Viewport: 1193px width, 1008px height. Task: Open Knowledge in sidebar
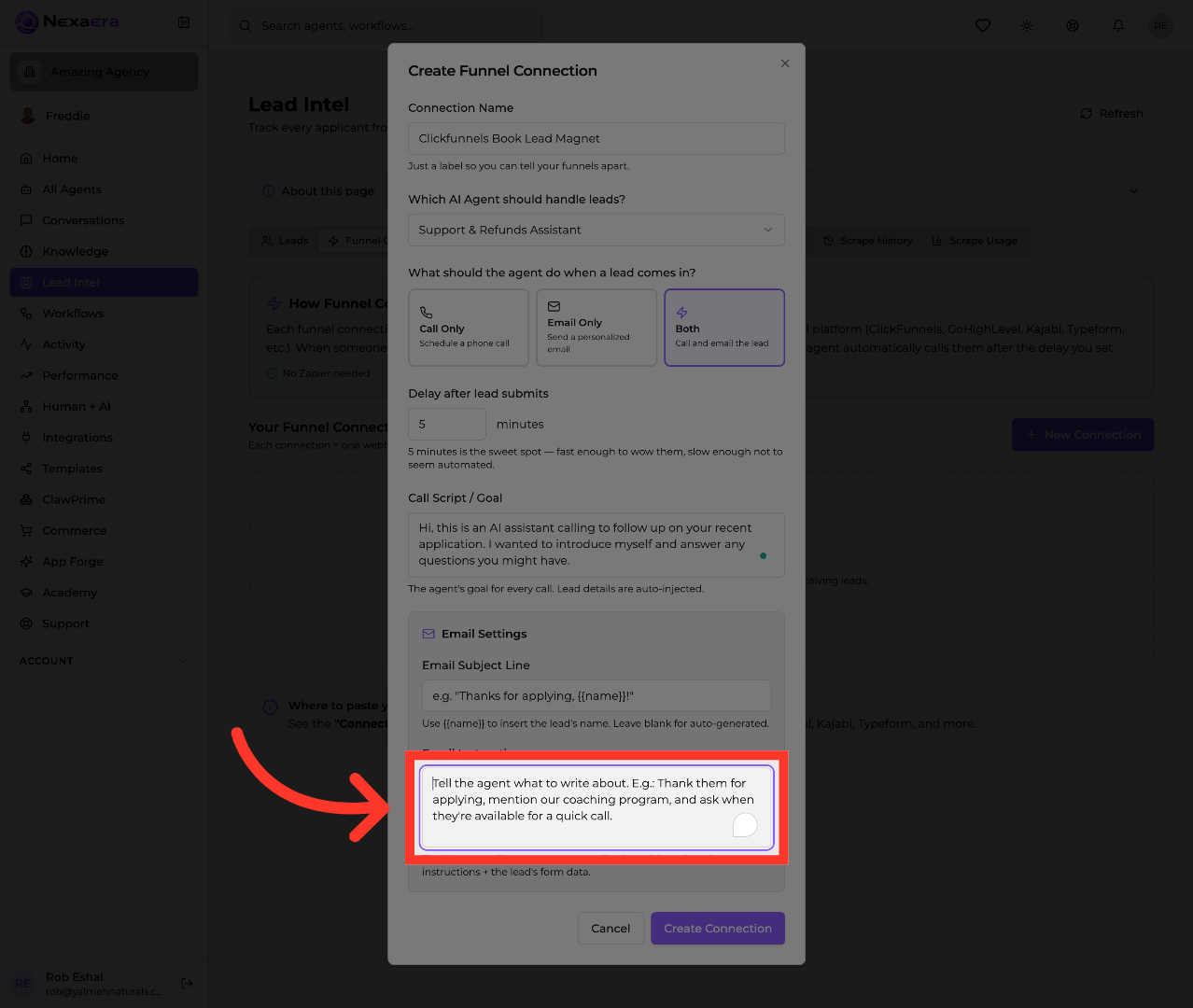(104, 251)
